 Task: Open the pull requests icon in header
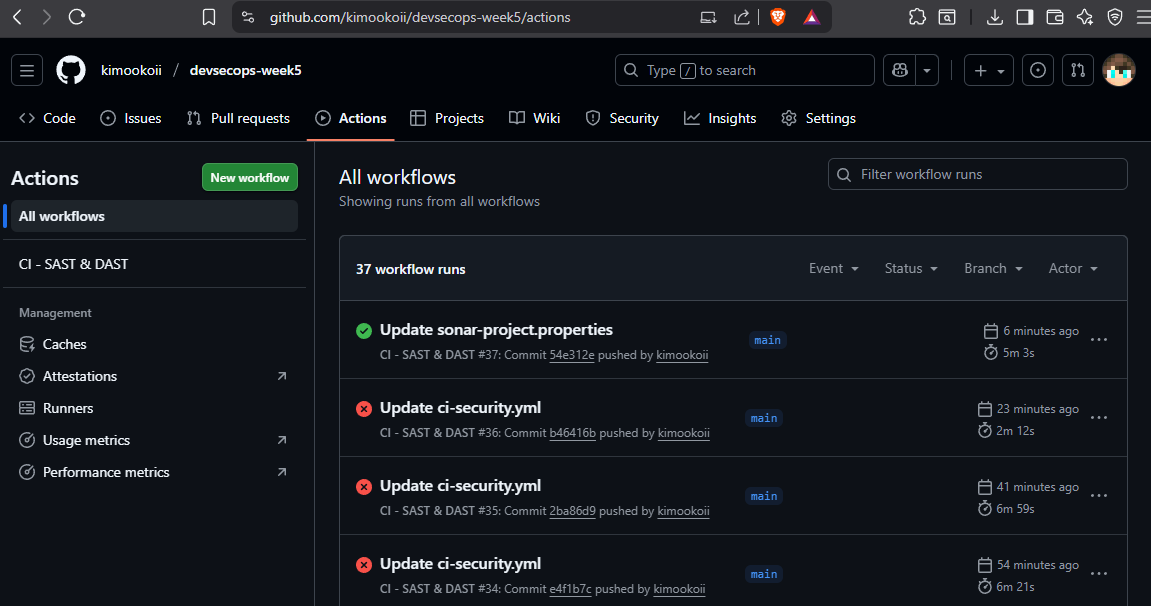tap(1077, 70)
